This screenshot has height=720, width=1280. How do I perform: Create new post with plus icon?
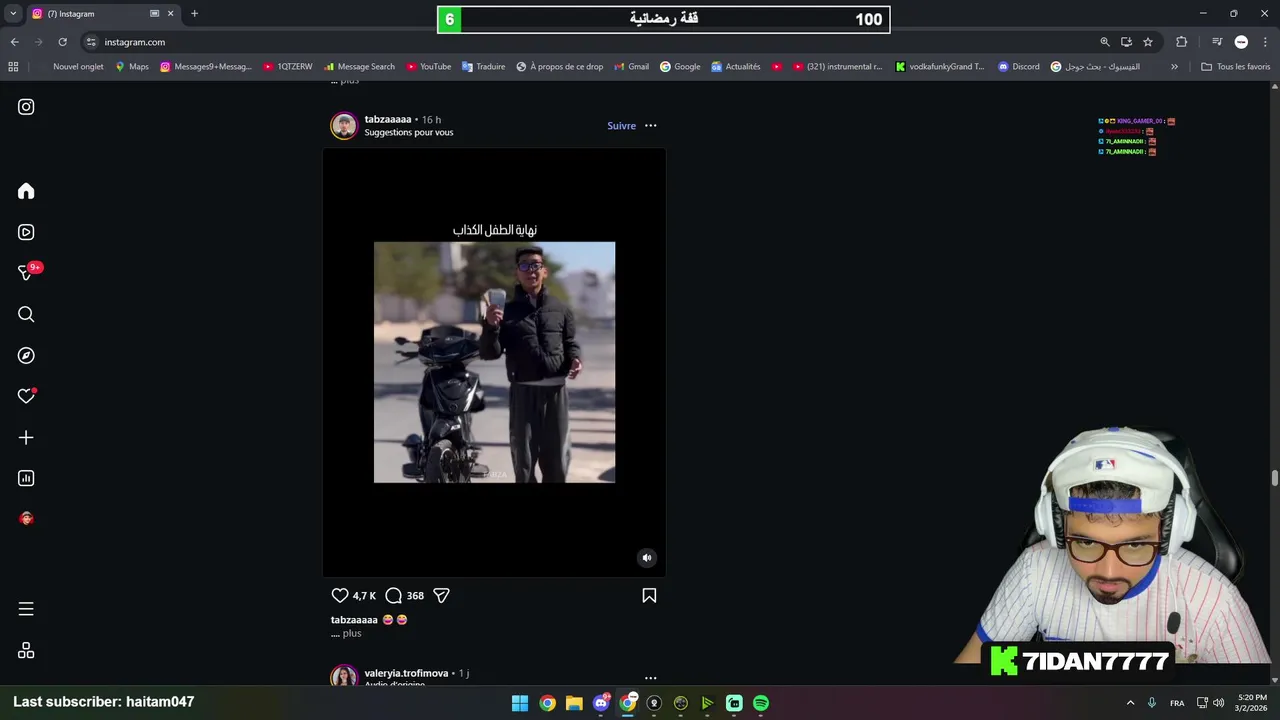(26, 437)
